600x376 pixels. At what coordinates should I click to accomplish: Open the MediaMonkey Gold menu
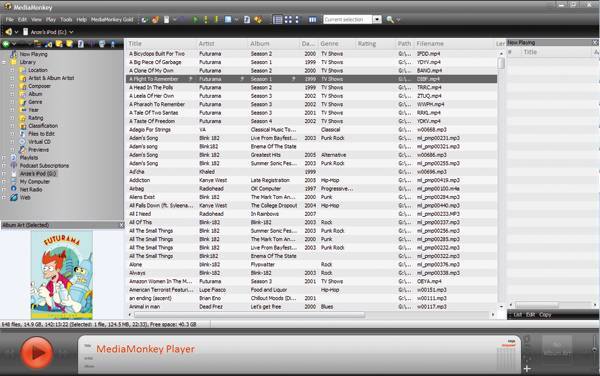pos(112,20)
